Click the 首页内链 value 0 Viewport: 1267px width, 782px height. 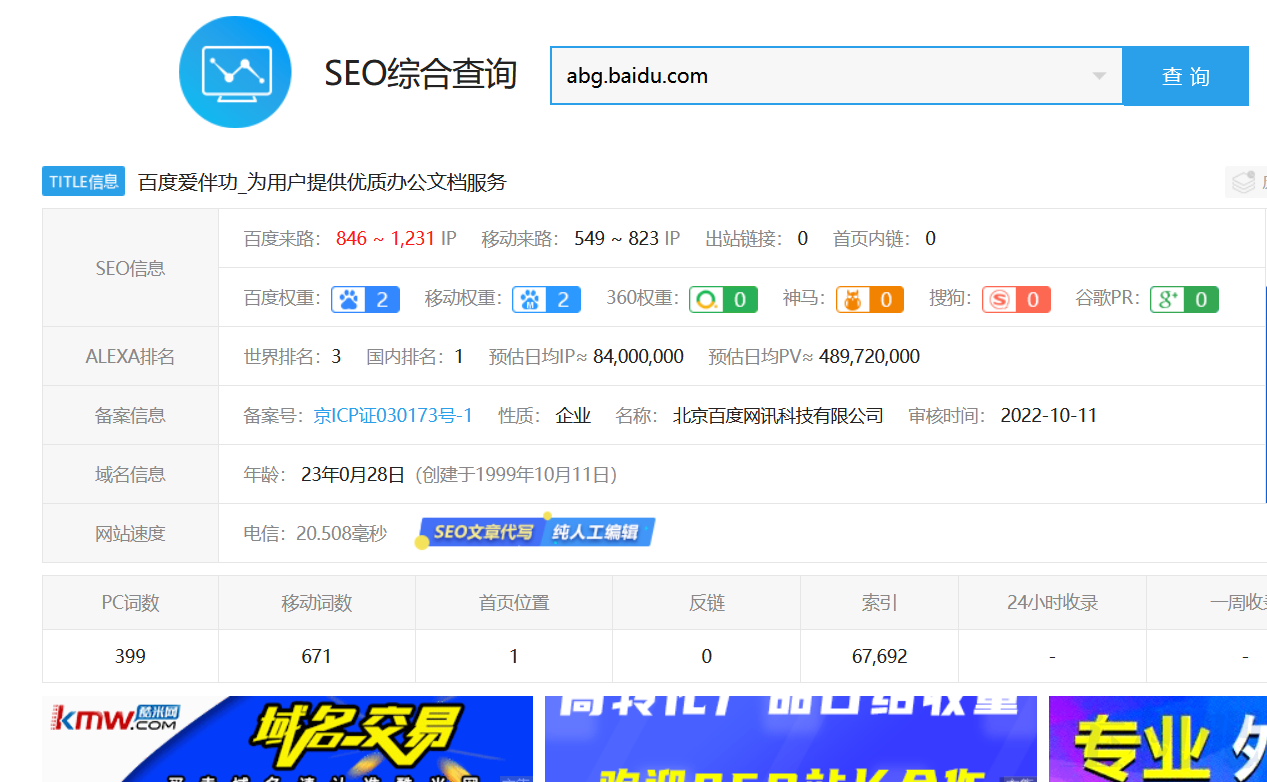(930, 238)
